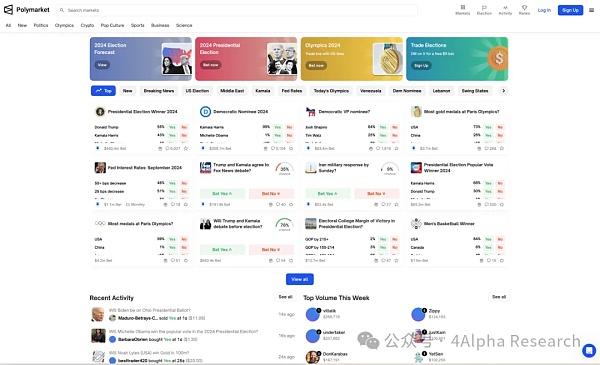Open 'Electoral College Margin of Victory' market title
The width and height of the screenshot is (600, 365).
coord(357,223)
